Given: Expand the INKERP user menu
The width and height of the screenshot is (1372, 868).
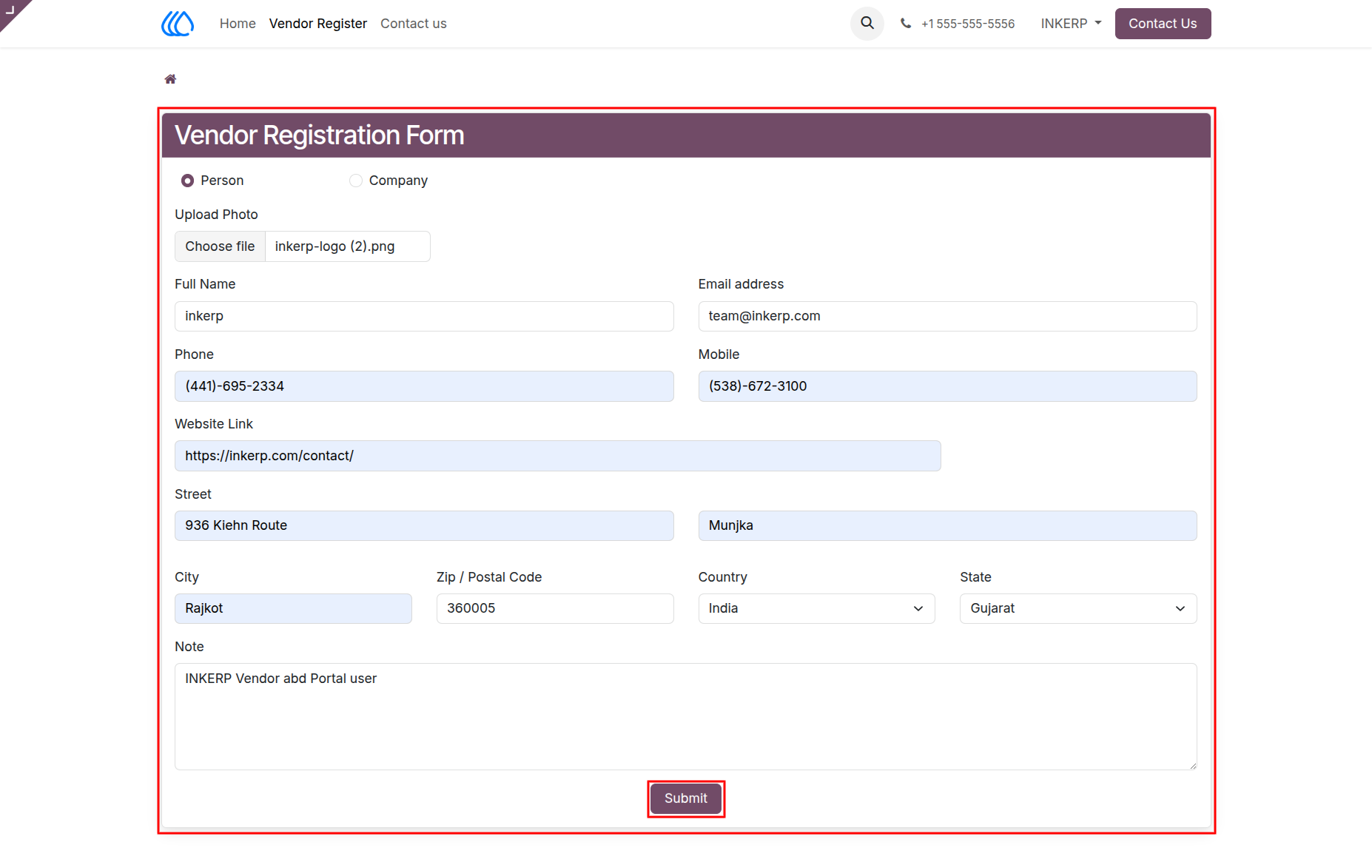Looking at the screenshot, I should pyautogui.click(x=1071, y=24).
